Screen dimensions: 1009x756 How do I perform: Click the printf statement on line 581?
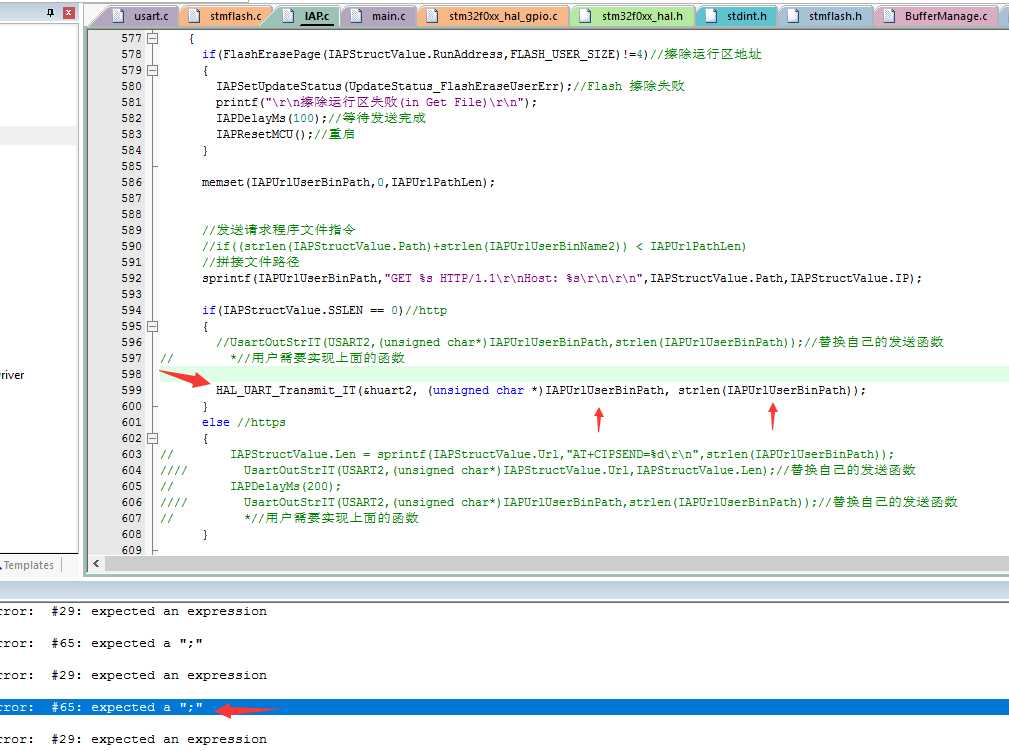coord(376,102)
